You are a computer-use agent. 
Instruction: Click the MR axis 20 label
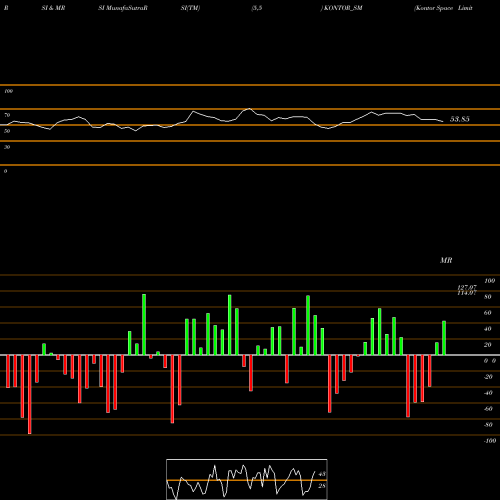click(487, 345)
